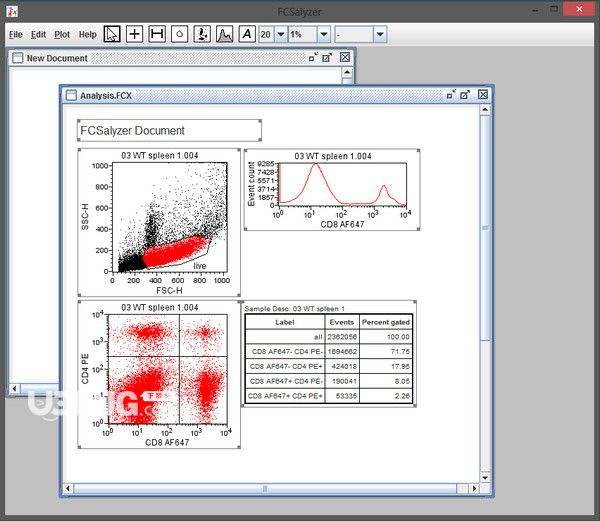
Task: Click the 2362056 events cell
Action: (x=342, y=337)
